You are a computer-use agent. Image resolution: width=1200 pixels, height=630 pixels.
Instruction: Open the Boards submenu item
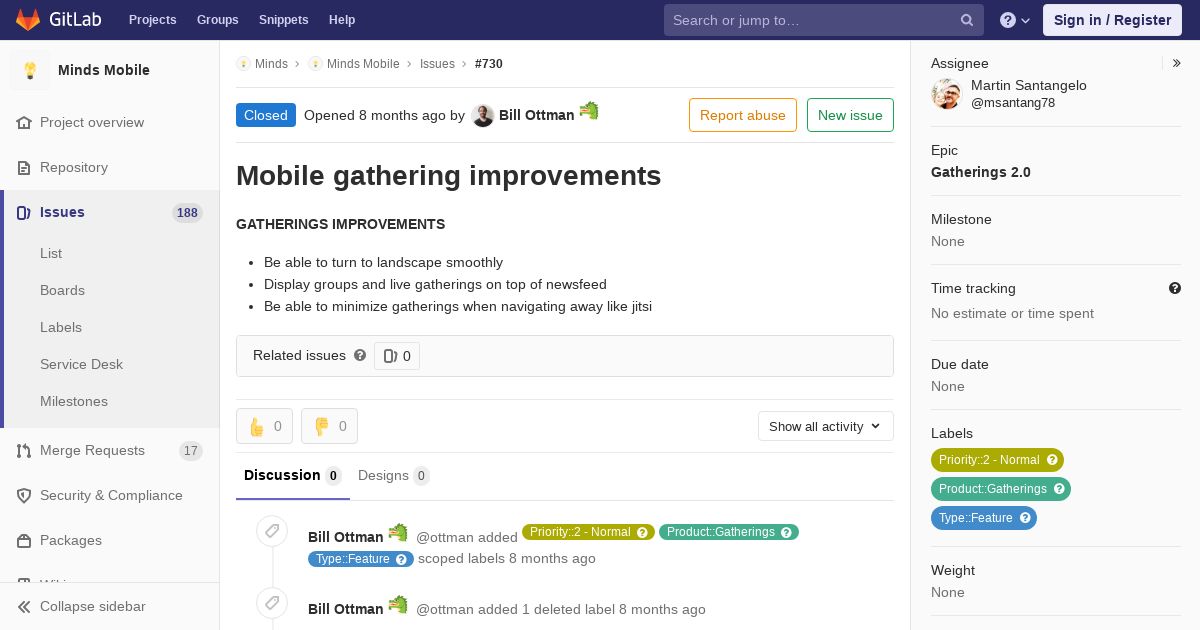click(x=62, y=290)
